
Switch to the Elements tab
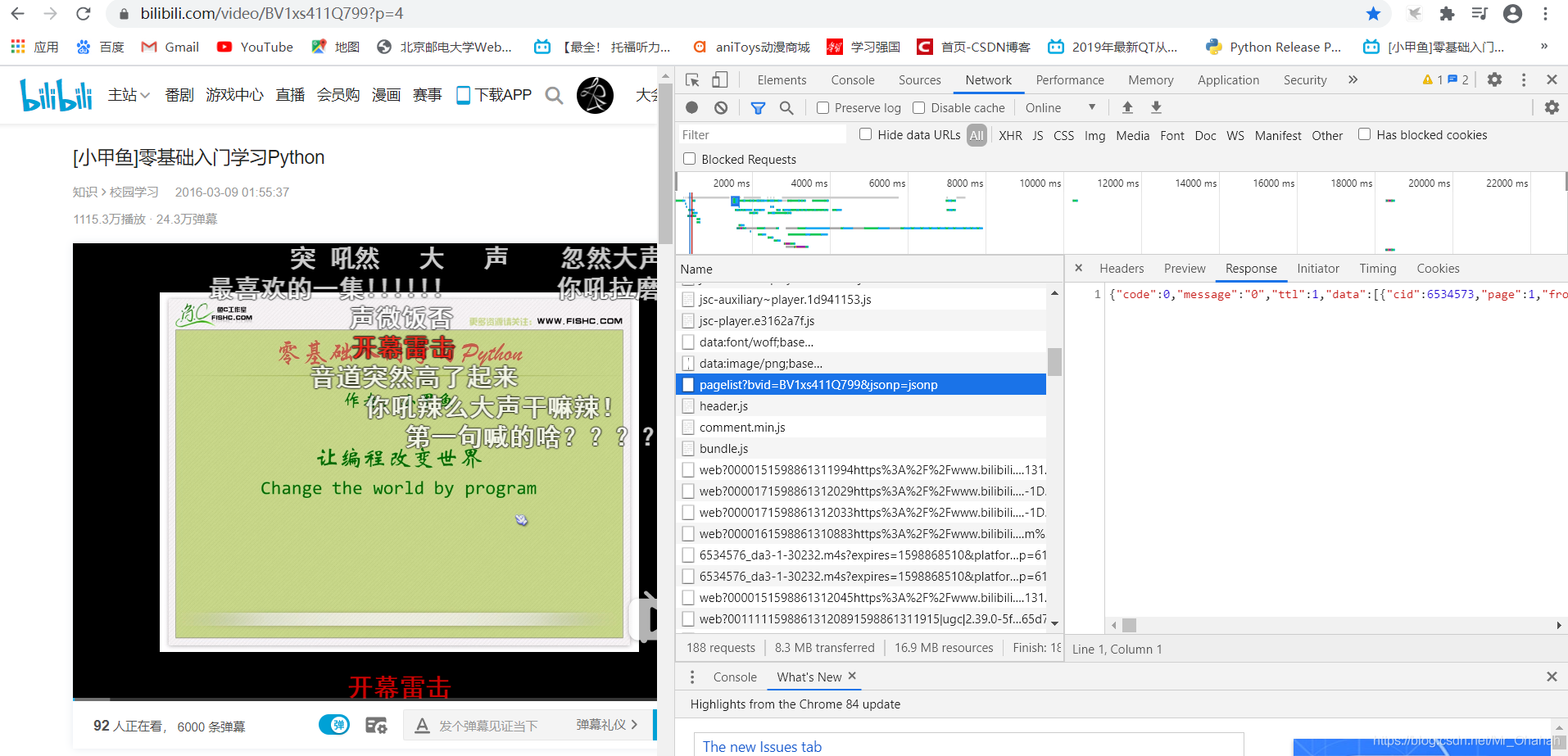click(x=782, y=79)
